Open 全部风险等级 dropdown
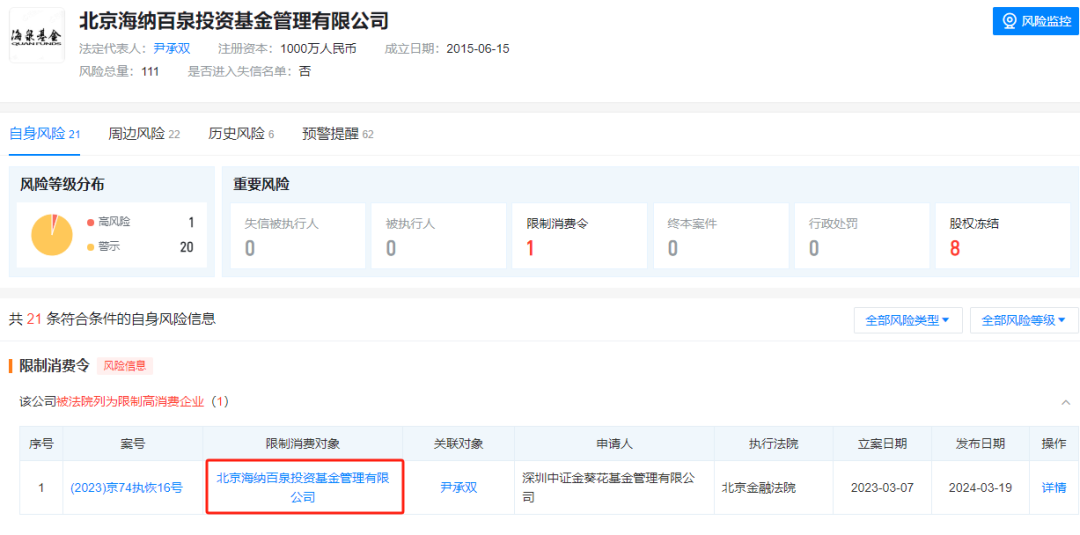1080x535 pixels. (1024, 320)
